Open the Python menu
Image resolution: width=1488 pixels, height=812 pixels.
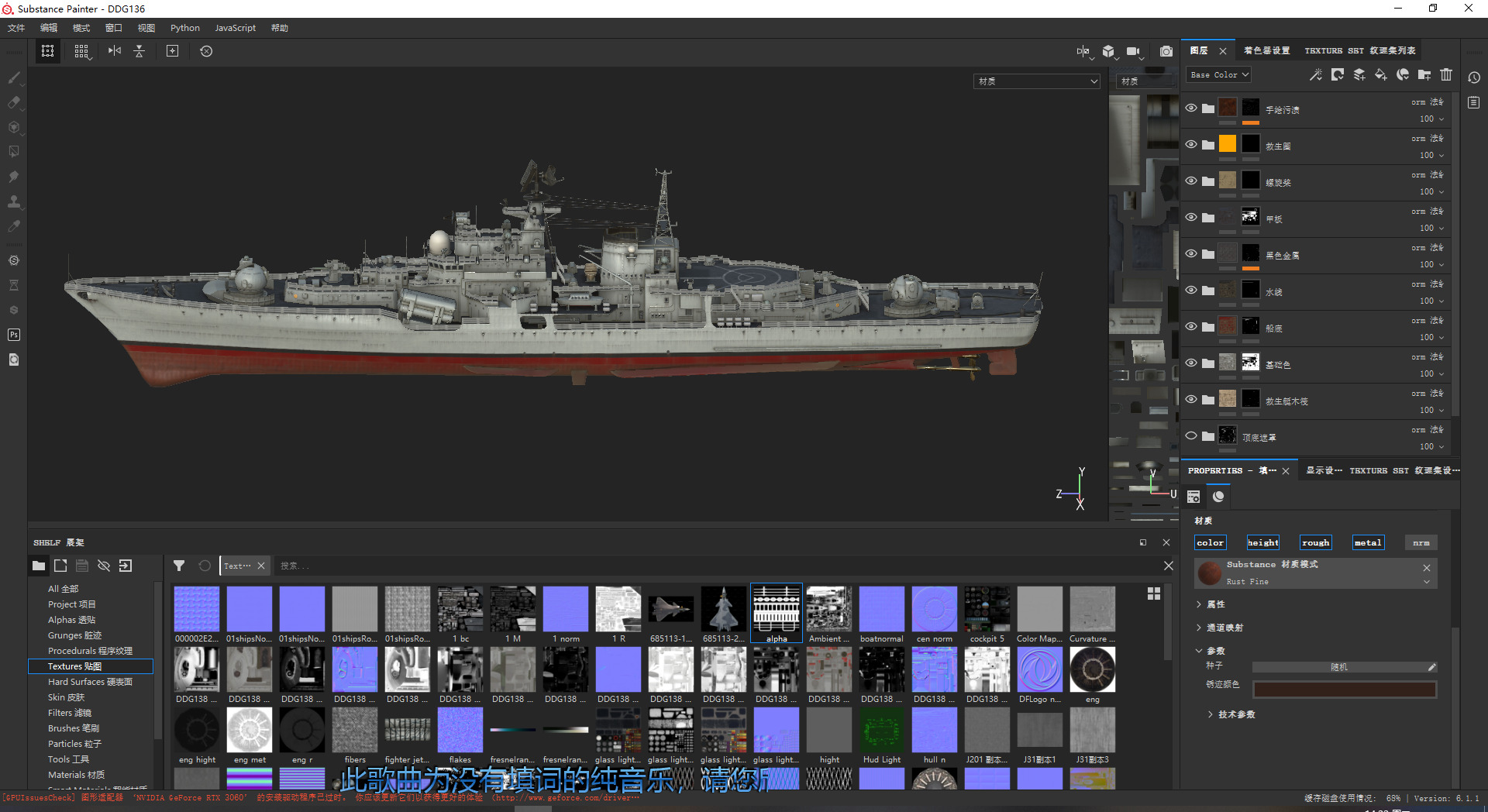[x=185, y=28]
